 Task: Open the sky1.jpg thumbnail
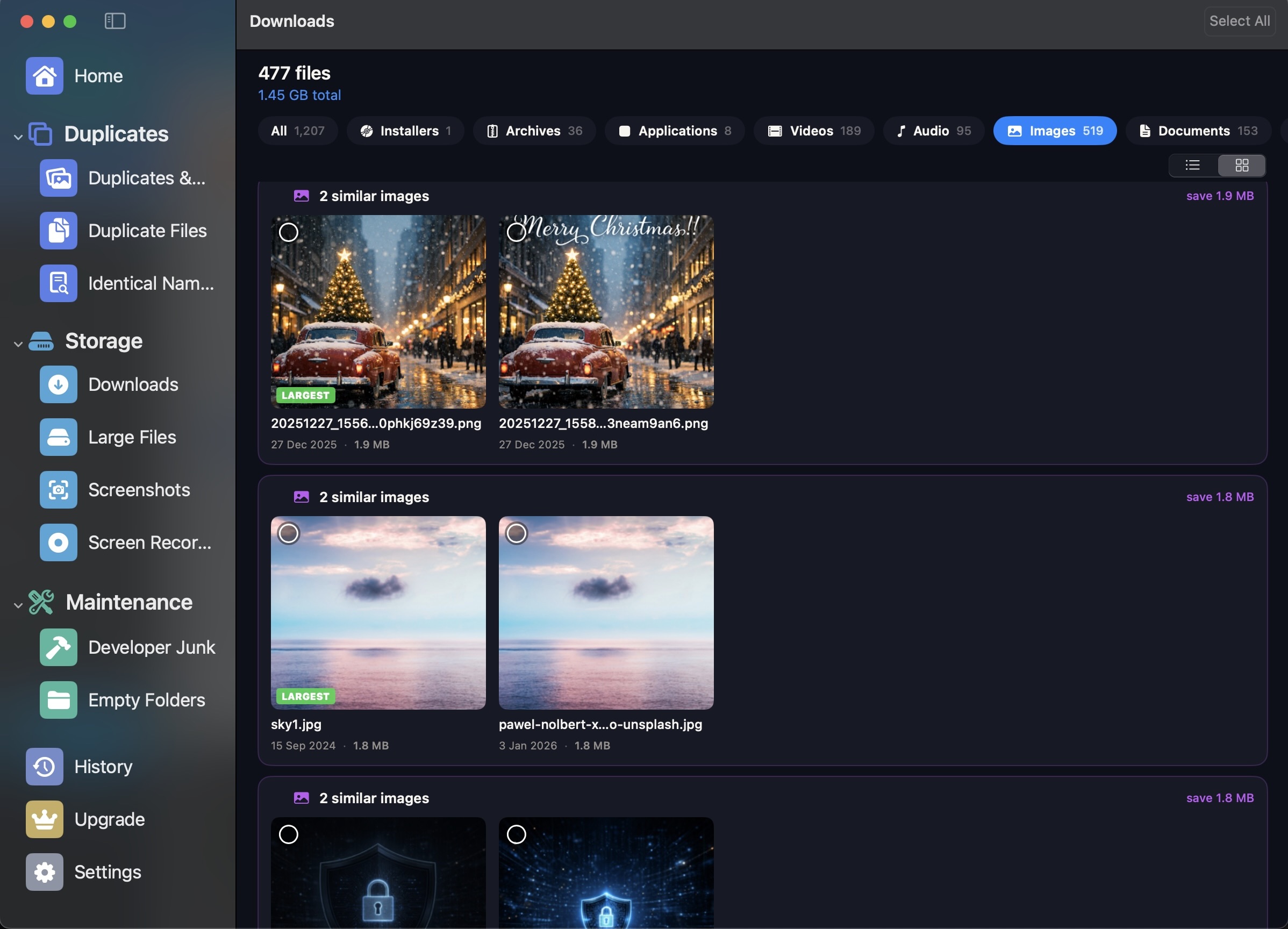pos(378,613)
